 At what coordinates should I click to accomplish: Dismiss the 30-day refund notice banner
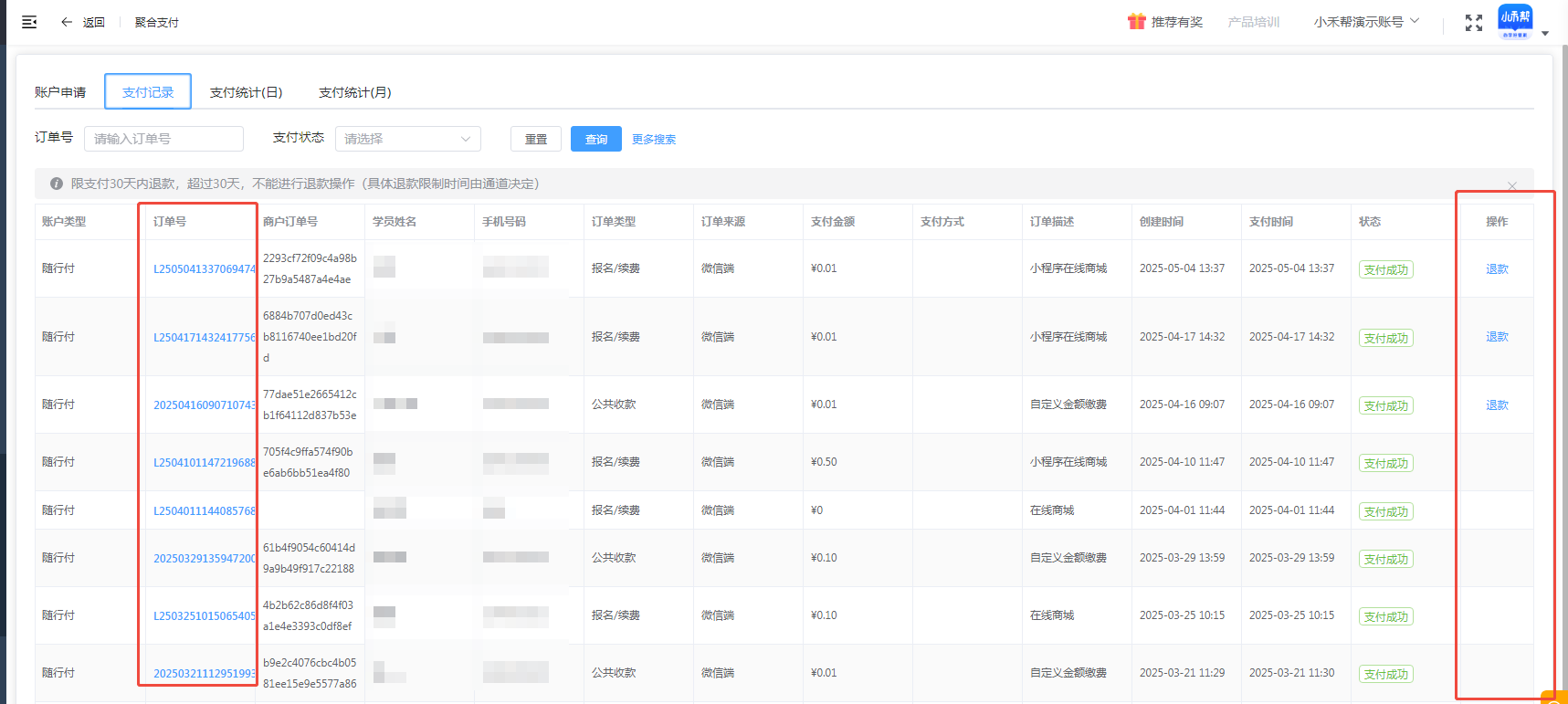(x=1512, y=185)
